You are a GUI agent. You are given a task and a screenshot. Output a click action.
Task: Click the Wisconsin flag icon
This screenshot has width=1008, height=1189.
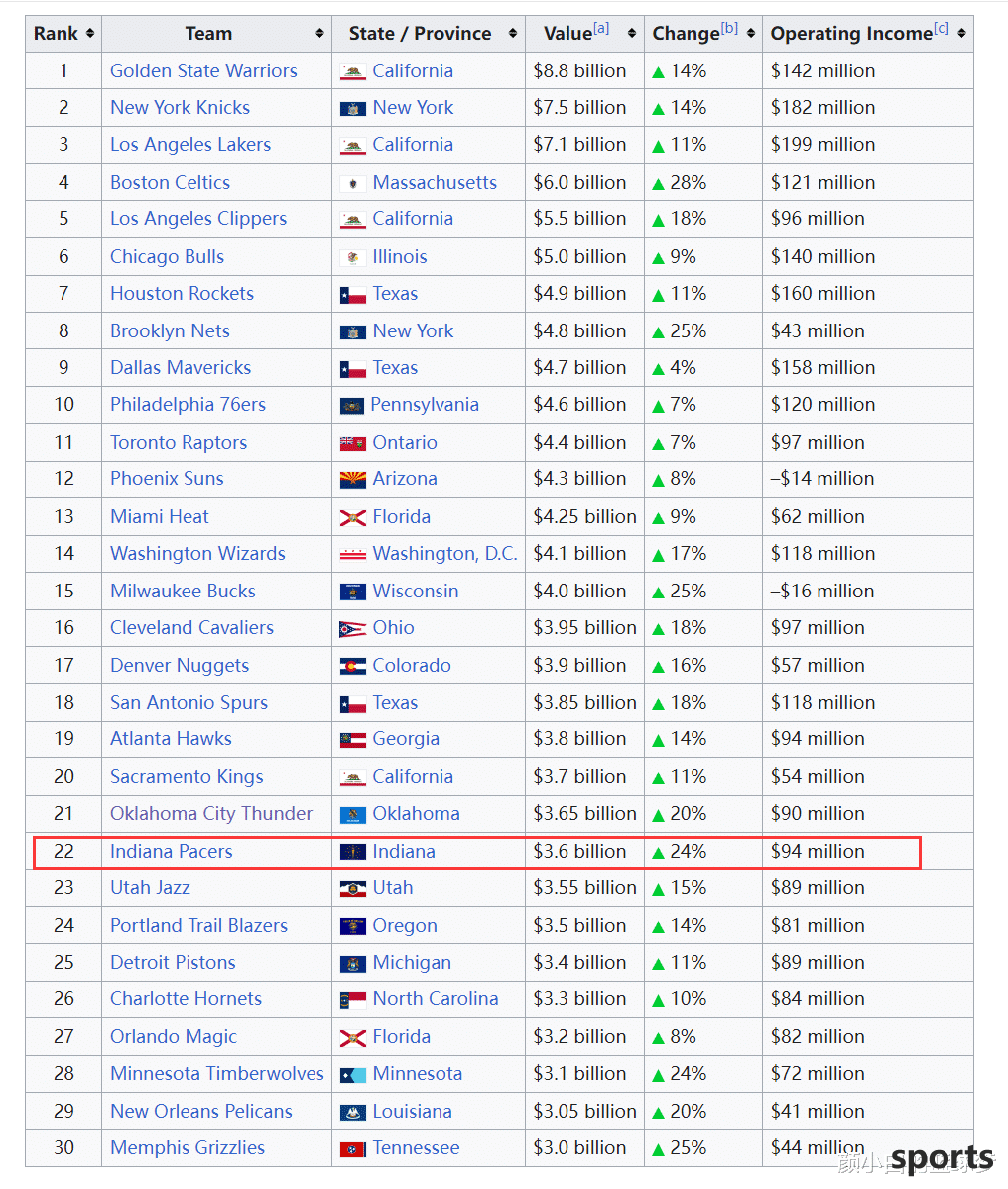353,592
